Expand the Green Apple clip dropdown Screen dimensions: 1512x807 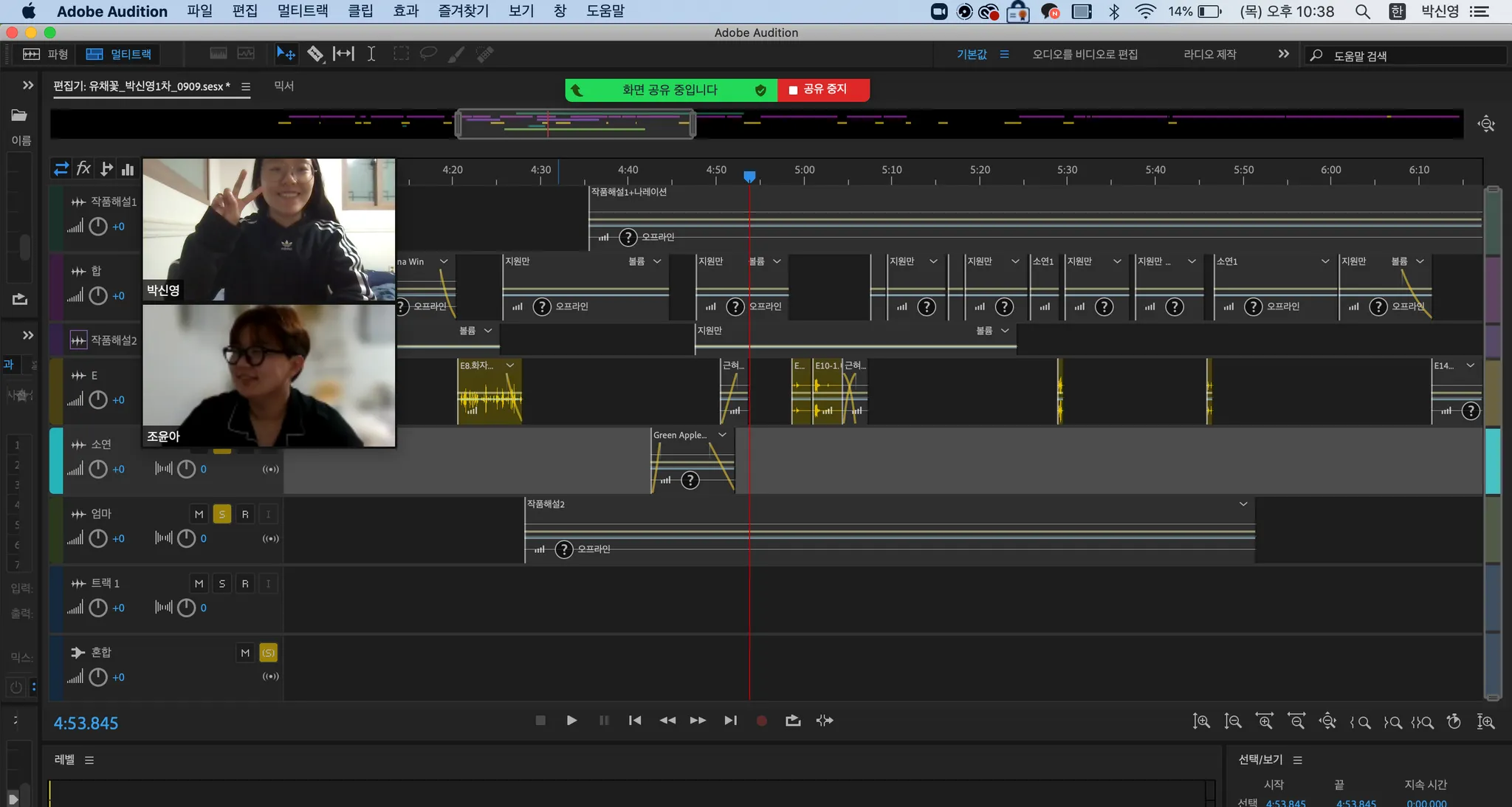[723, 435]
